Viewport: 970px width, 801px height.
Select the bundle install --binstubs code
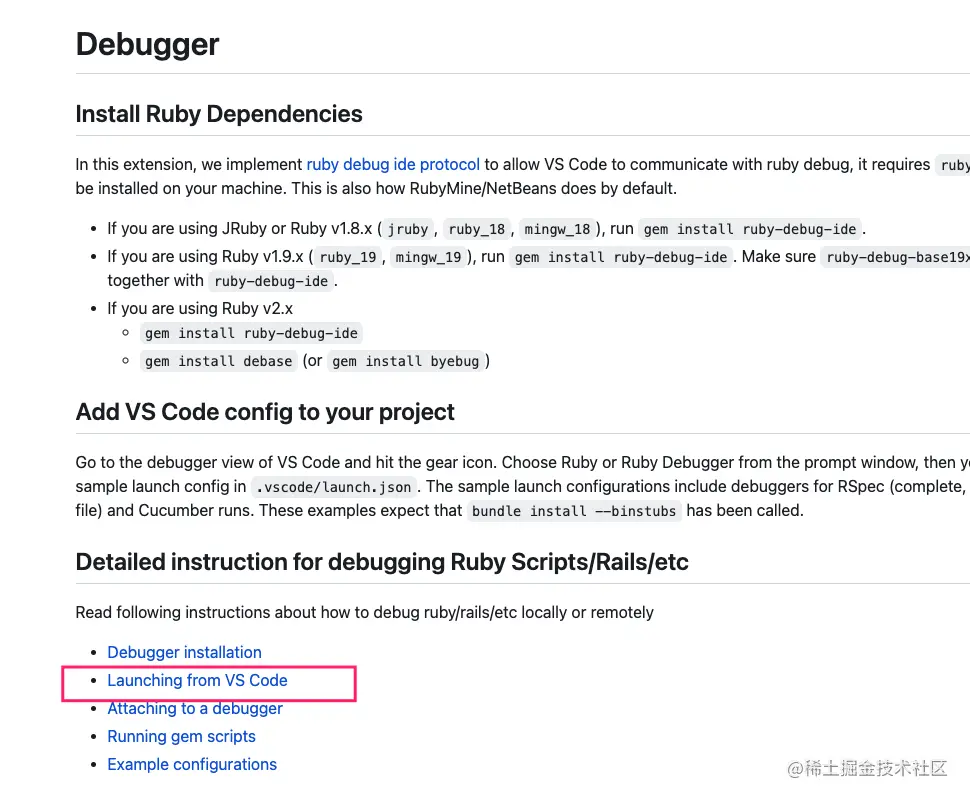tap(574, 511)
